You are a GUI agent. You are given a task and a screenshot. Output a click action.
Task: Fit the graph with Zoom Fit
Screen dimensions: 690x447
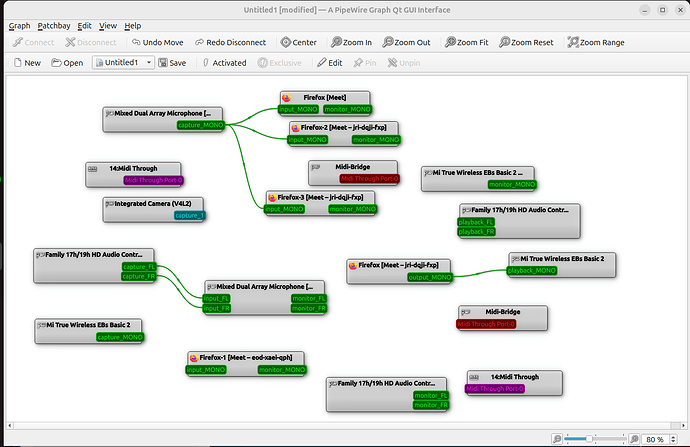[x=467, y=42]
